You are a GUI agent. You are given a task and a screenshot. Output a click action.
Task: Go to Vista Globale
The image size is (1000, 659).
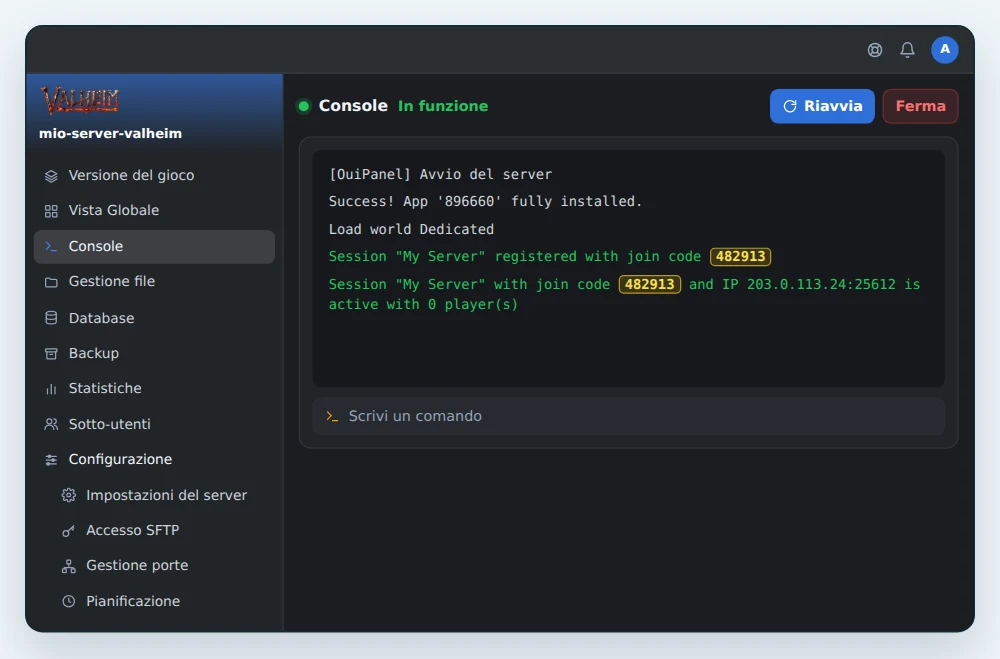coord(154,211)
